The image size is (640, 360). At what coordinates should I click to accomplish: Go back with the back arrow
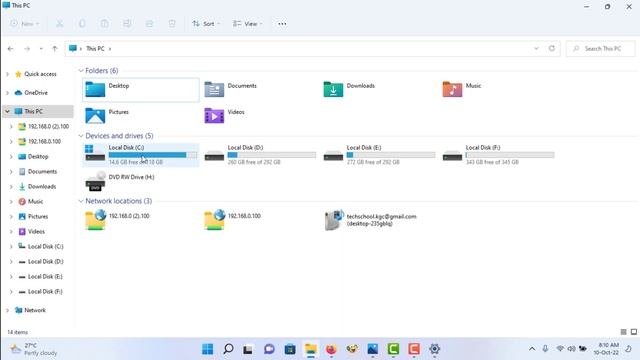coord(11,49)
